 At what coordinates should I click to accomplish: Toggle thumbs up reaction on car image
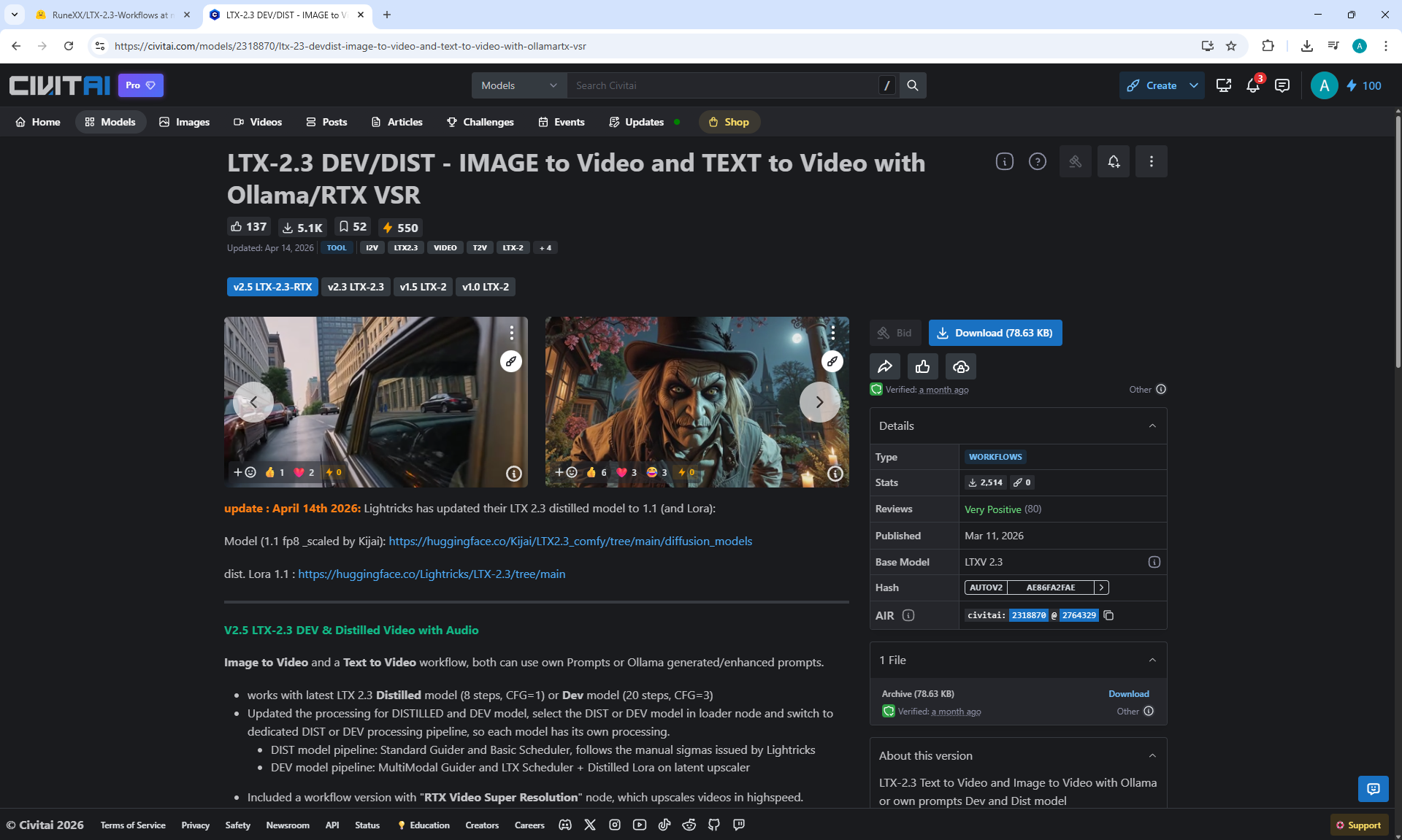[275, 472]
